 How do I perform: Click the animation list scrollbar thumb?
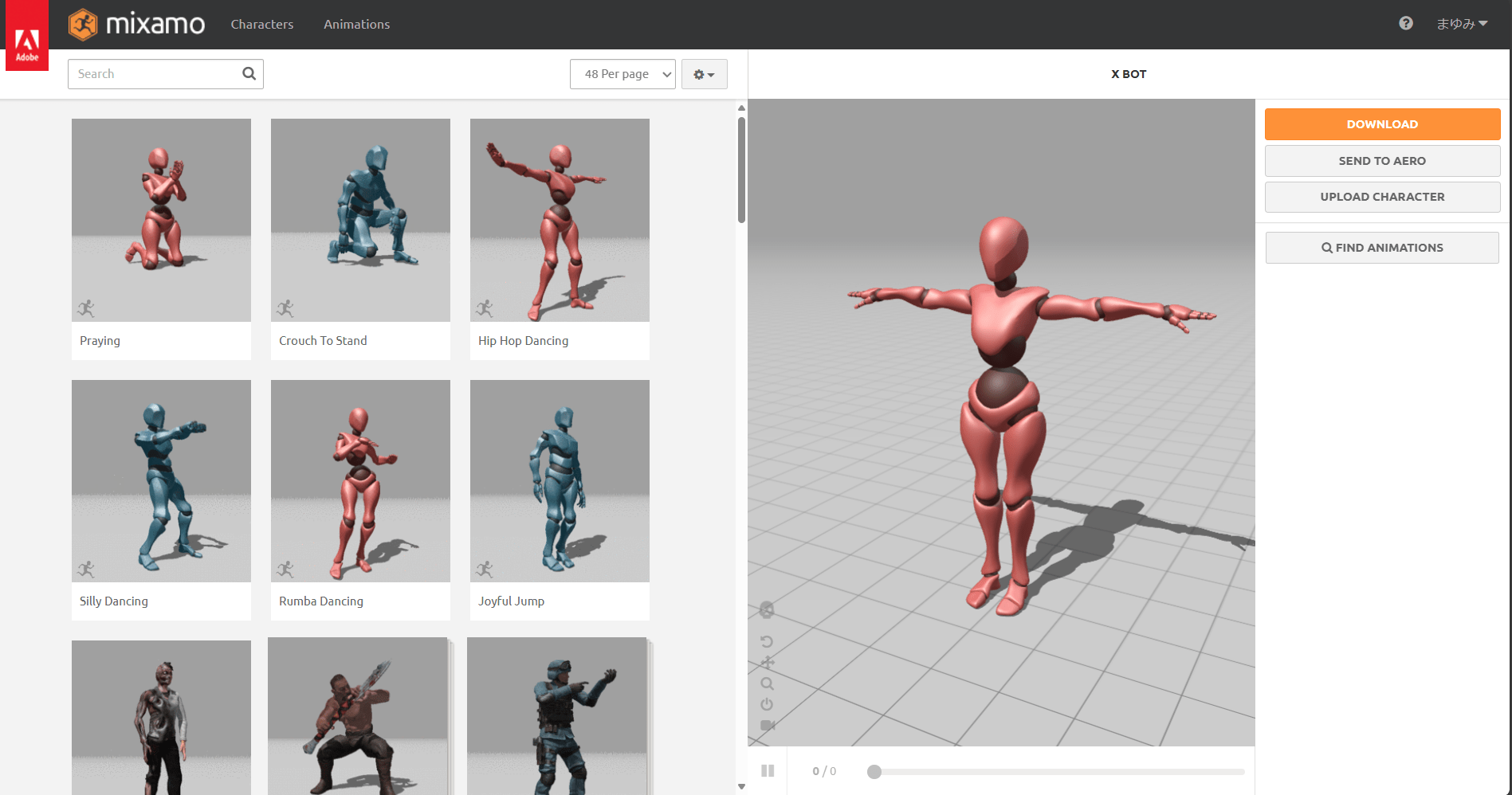click(741, 170)
